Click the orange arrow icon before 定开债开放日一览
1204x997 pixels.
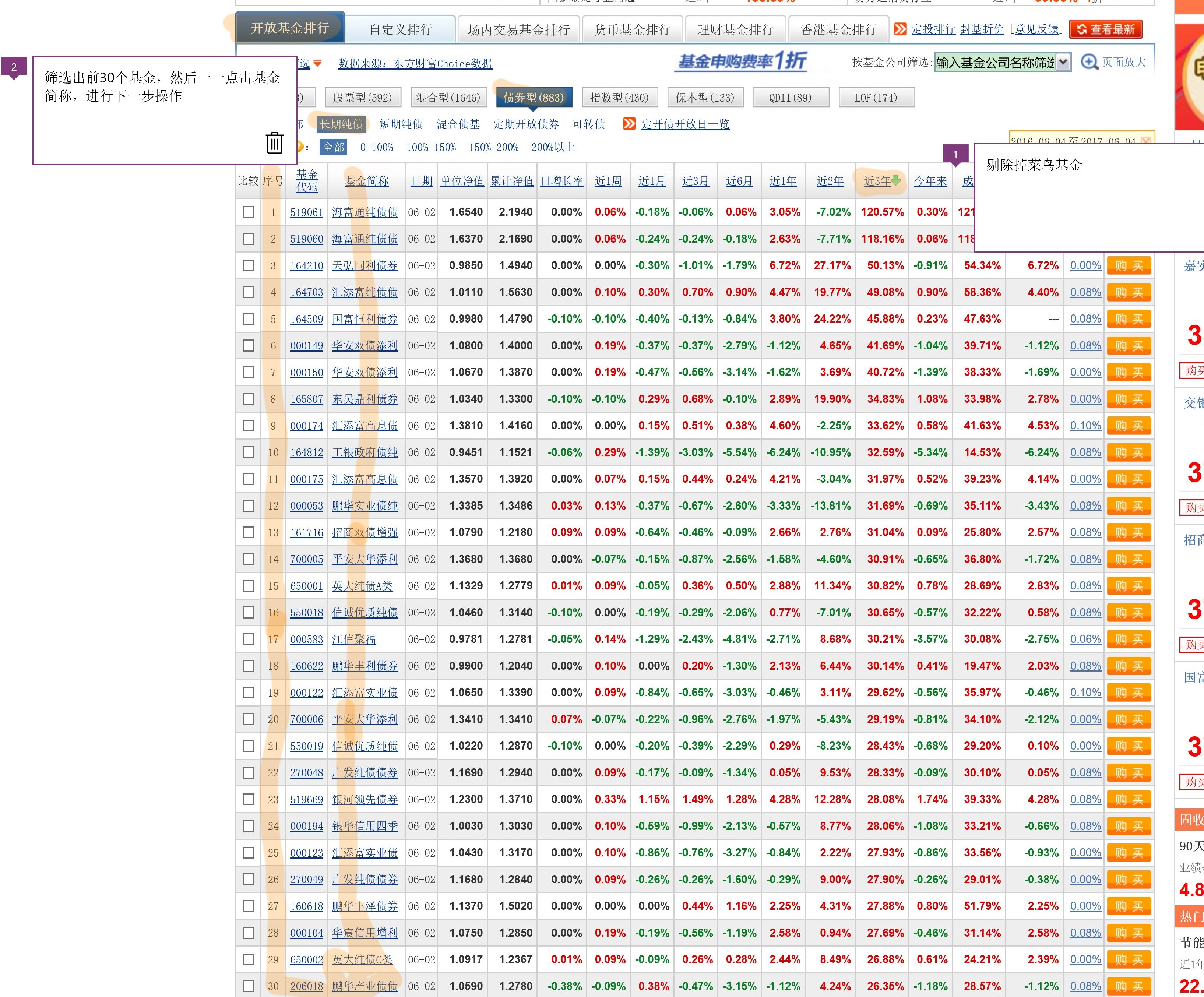[x=629, y=124]
